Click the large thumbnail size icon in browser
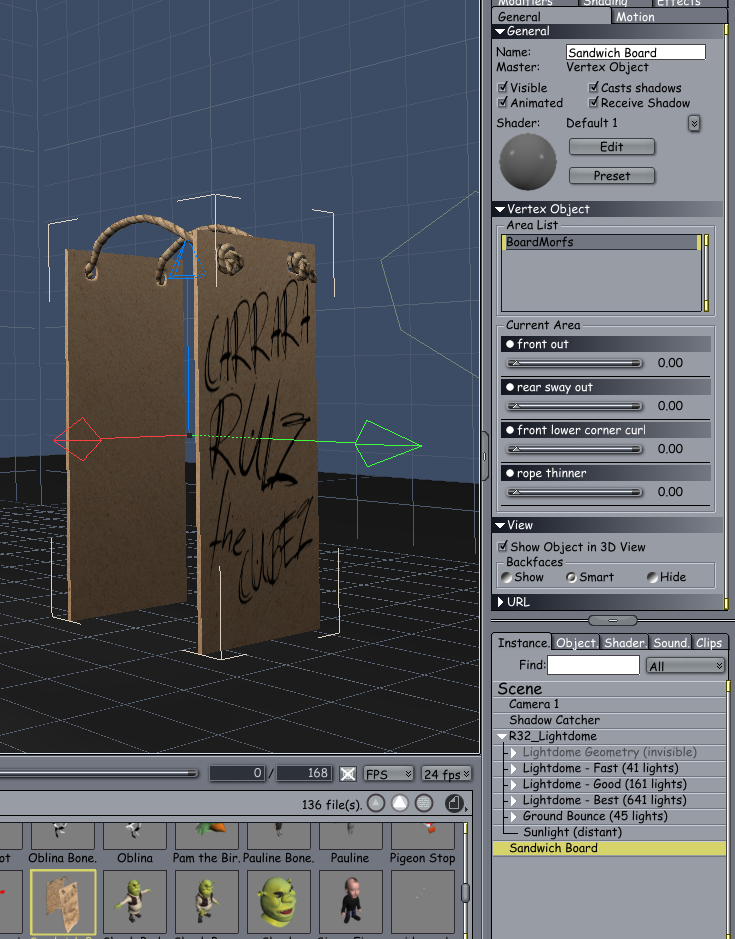The height and width of the screenshot is (939, 735). [x=400, y=803]
